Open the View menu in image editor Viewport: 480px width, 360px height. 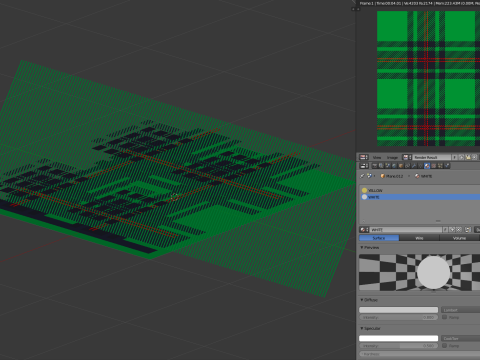377,158
